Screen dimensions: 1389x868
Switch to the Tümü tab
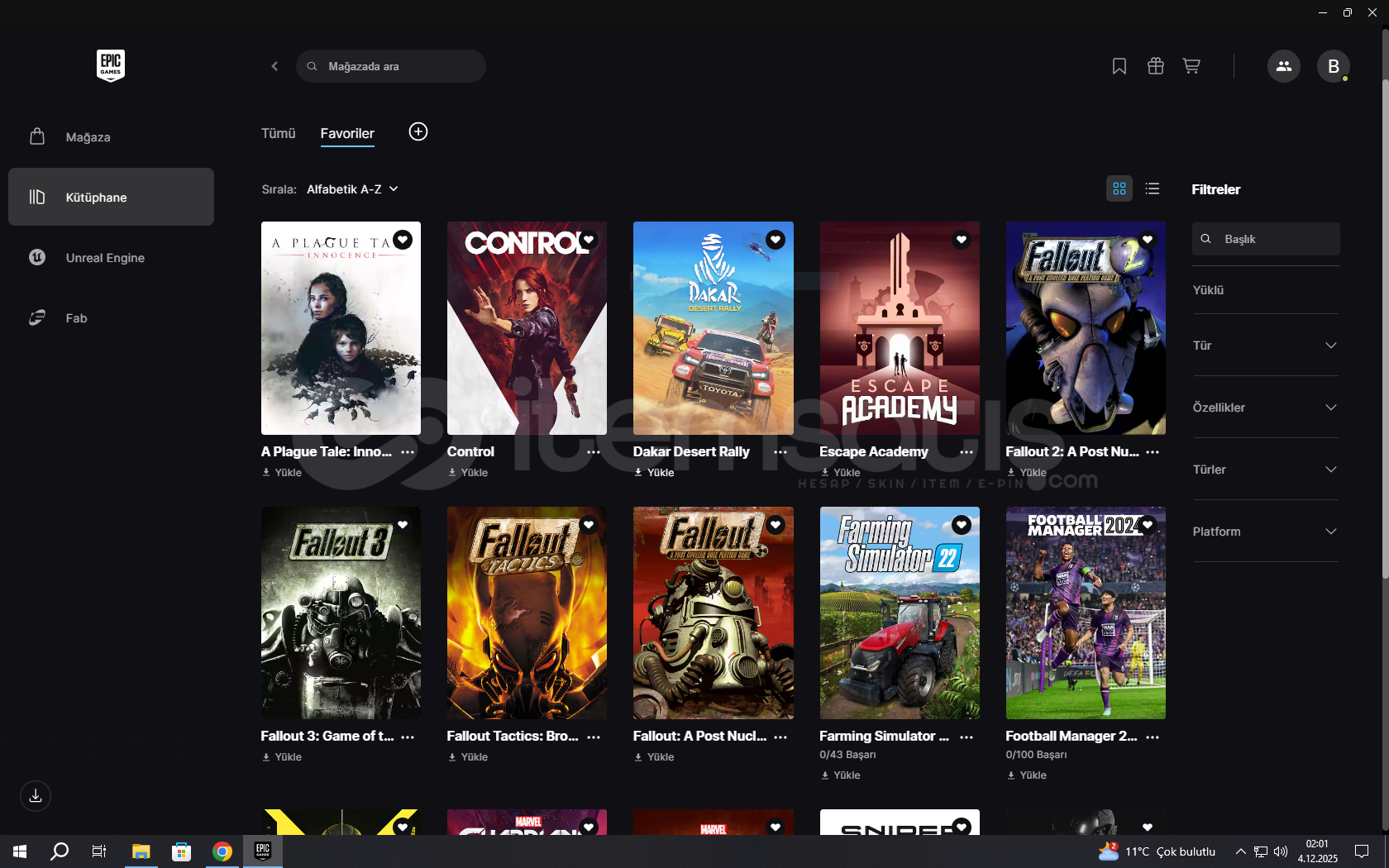pos(279,133)
